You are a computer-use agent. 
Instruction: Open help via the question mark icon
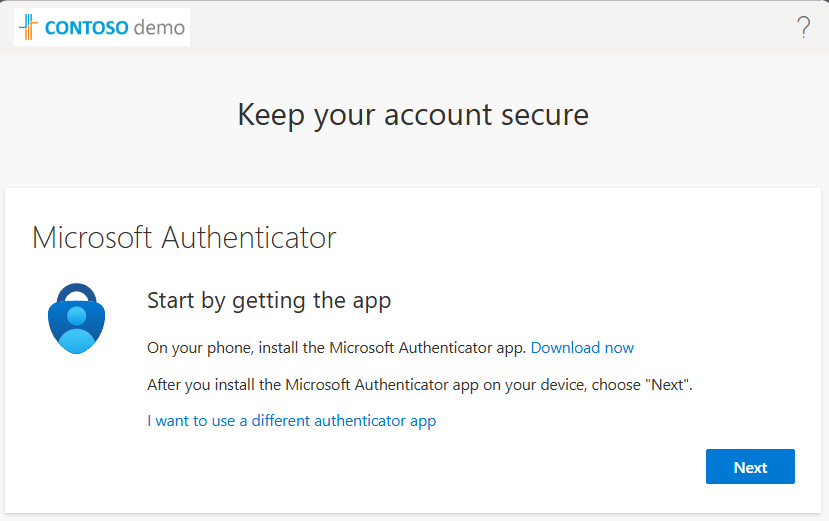pyautogui.click(x=804, y=27)
